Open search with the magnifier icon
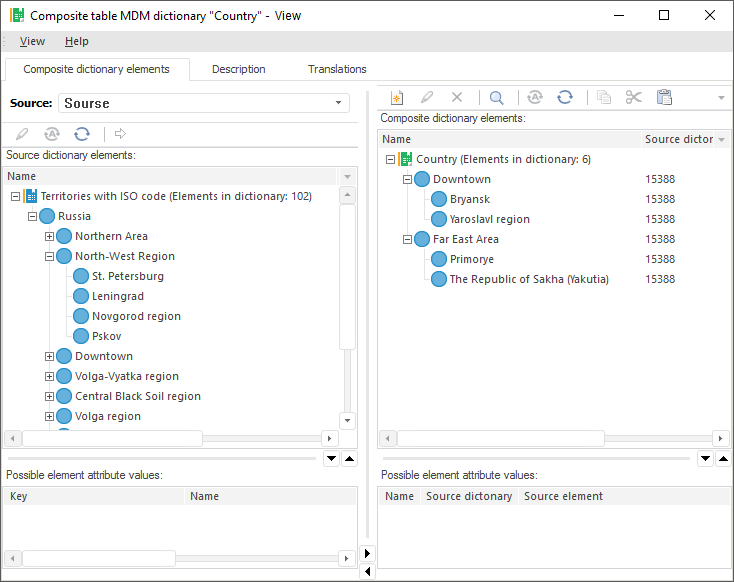The height and width of the screenshot is (582, 734). [496, 97]
